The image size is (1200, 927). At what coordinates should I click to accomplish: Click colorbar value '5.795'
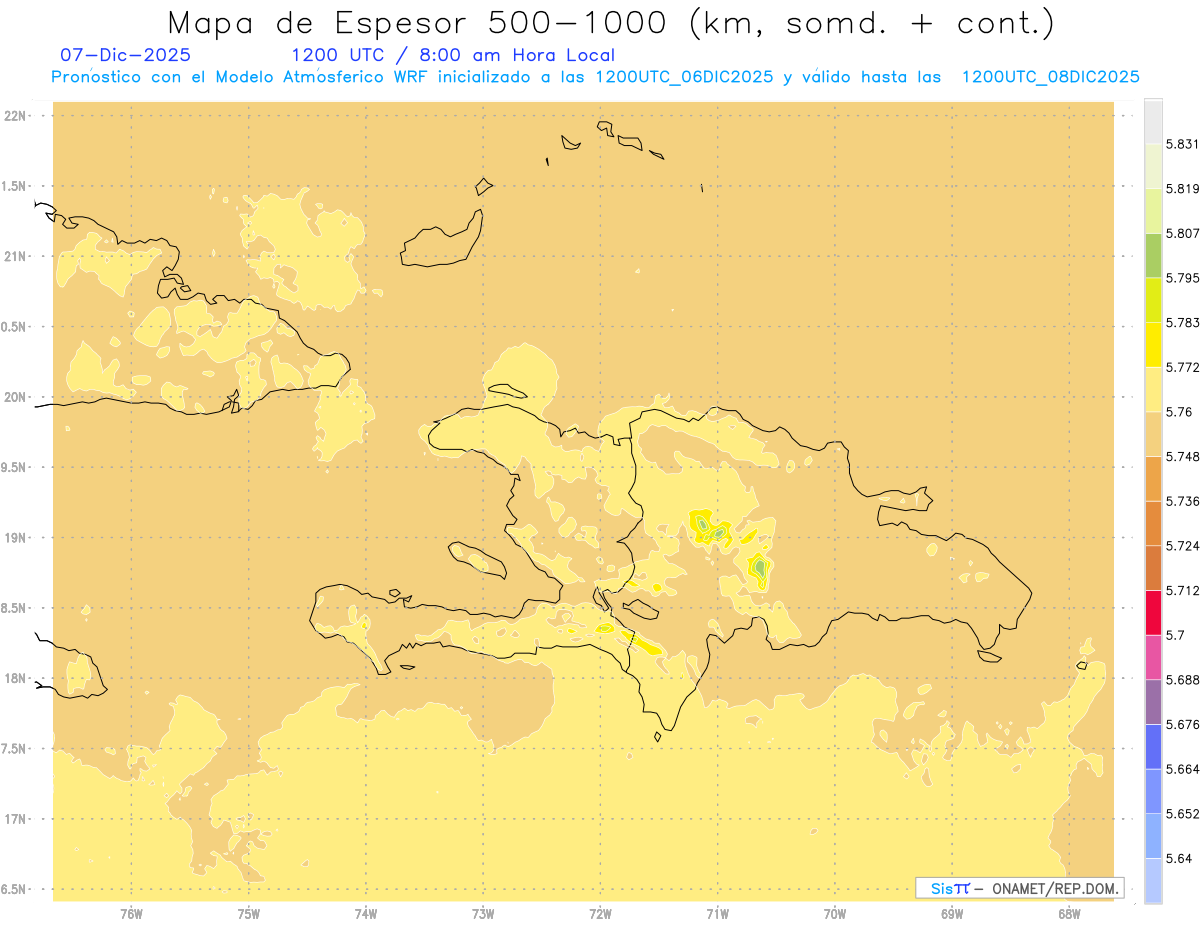click(1182, 278)
